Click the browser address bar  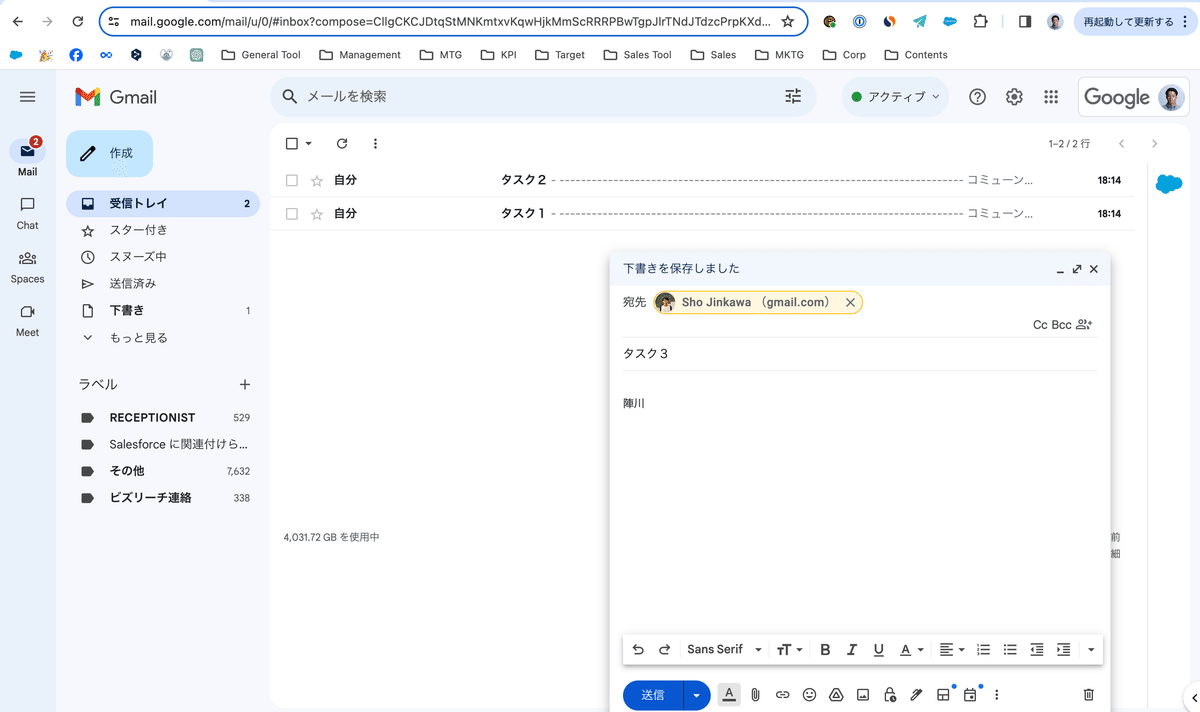pos(453,21)
